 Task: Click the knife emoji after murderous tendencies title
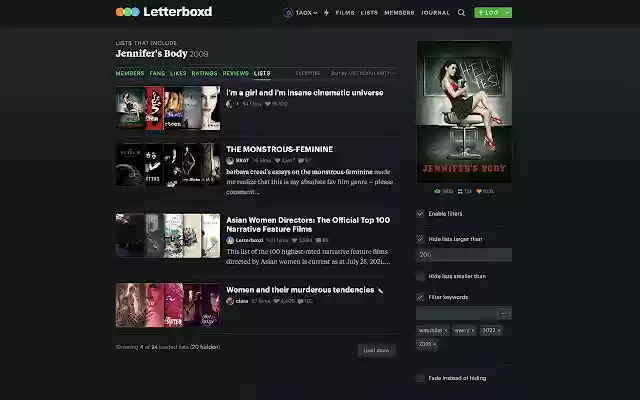click(x=380, y=290)
